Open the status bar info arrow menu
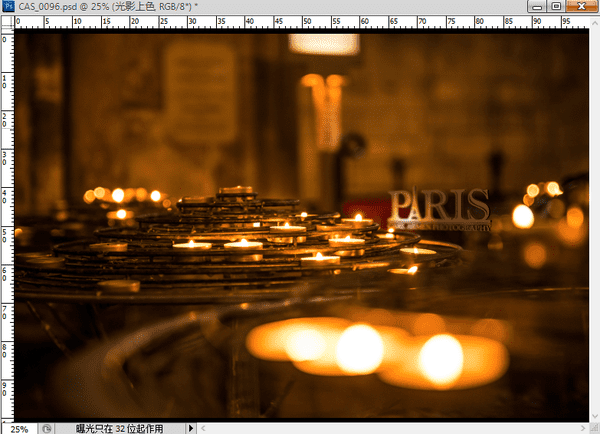Image resolution: width=600 pixels, height=434 pixels. coord(191,428)
